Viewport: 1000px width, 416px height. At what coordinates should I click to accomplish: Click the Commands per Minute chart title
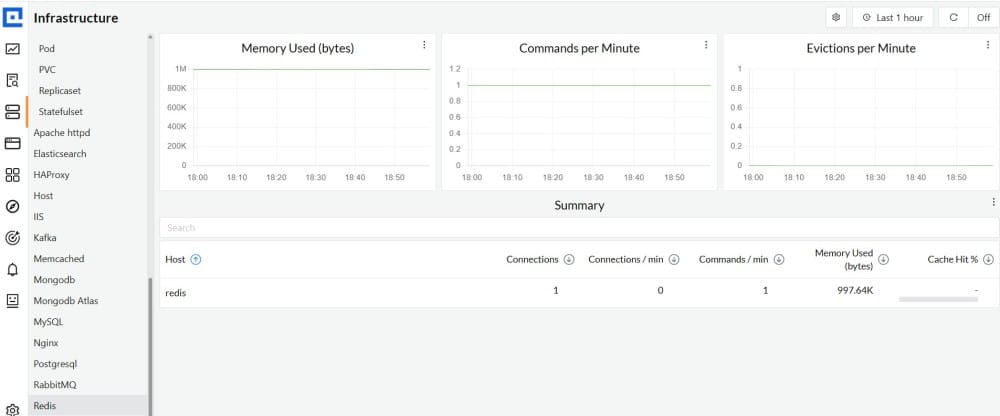coord(579,48)
